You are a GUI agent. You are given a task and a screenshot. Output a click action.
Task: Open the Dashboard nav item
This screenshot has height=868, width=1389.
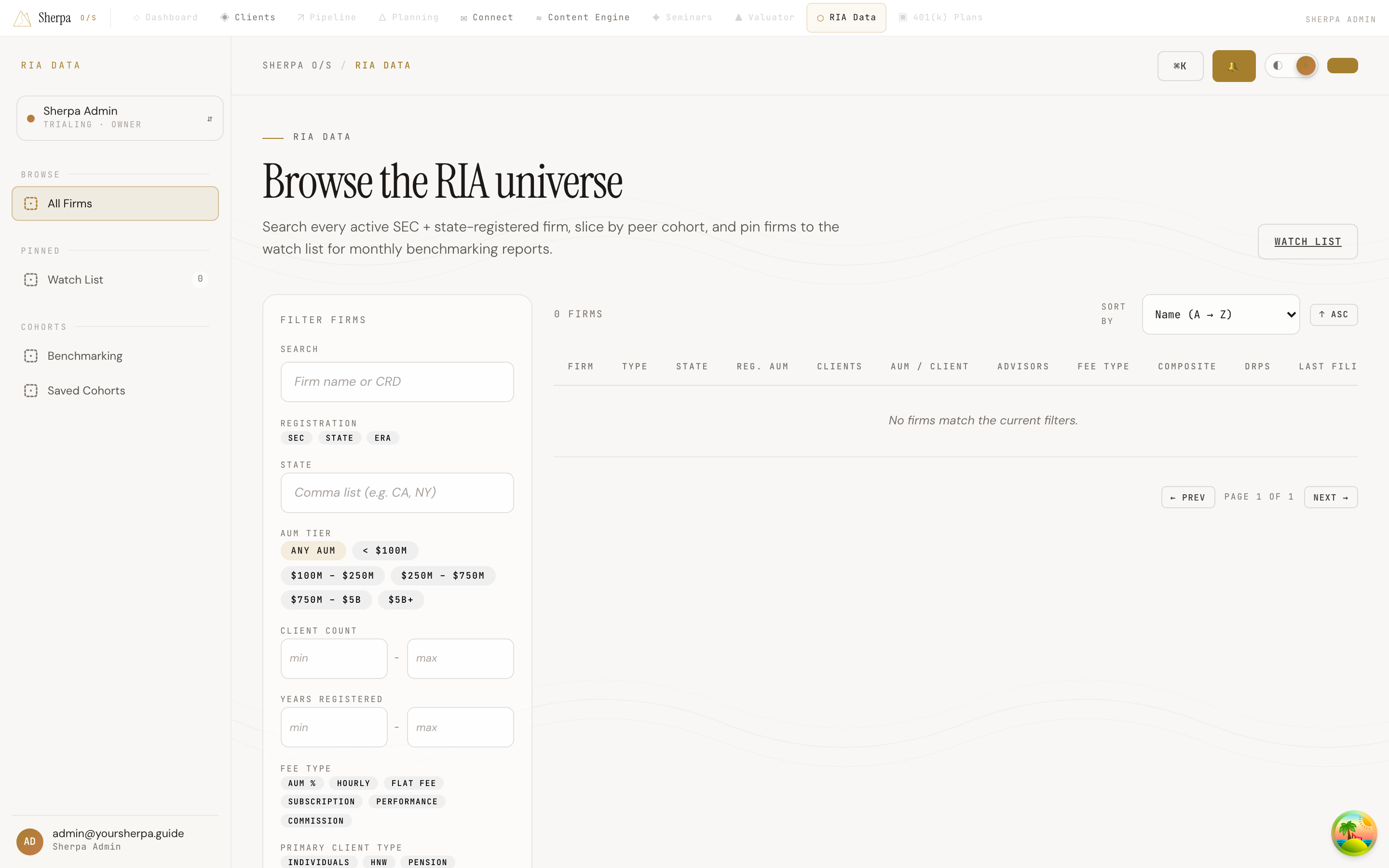click(165, 17)
